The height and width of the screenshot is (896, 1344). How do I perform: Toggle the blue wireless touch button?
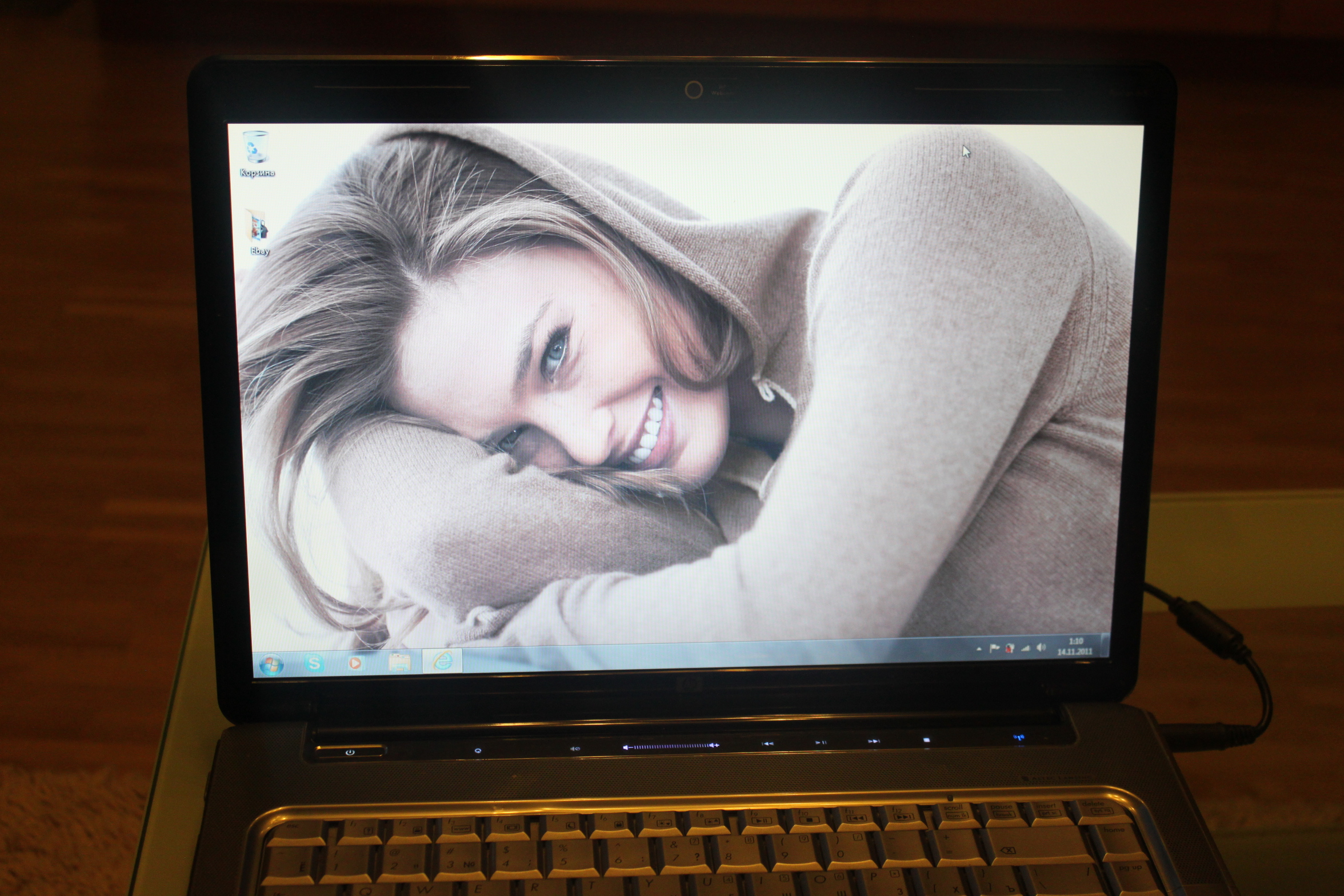tap(1019, 738)
